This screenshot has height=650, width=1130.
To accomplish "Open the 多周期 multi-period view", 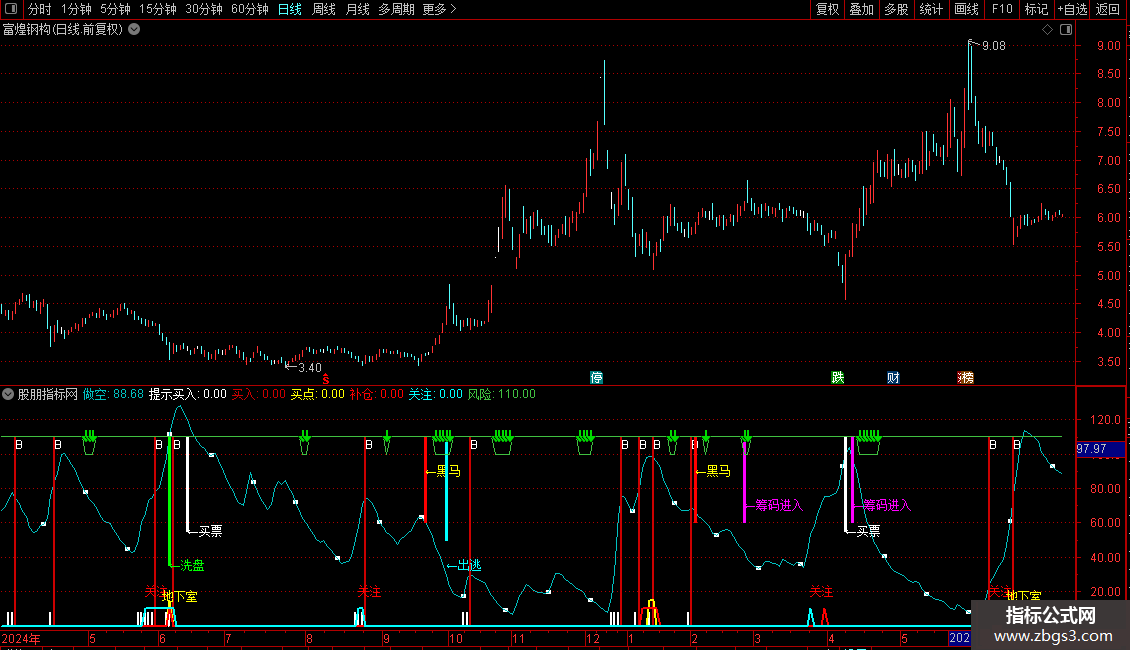I will pos(396,9).
